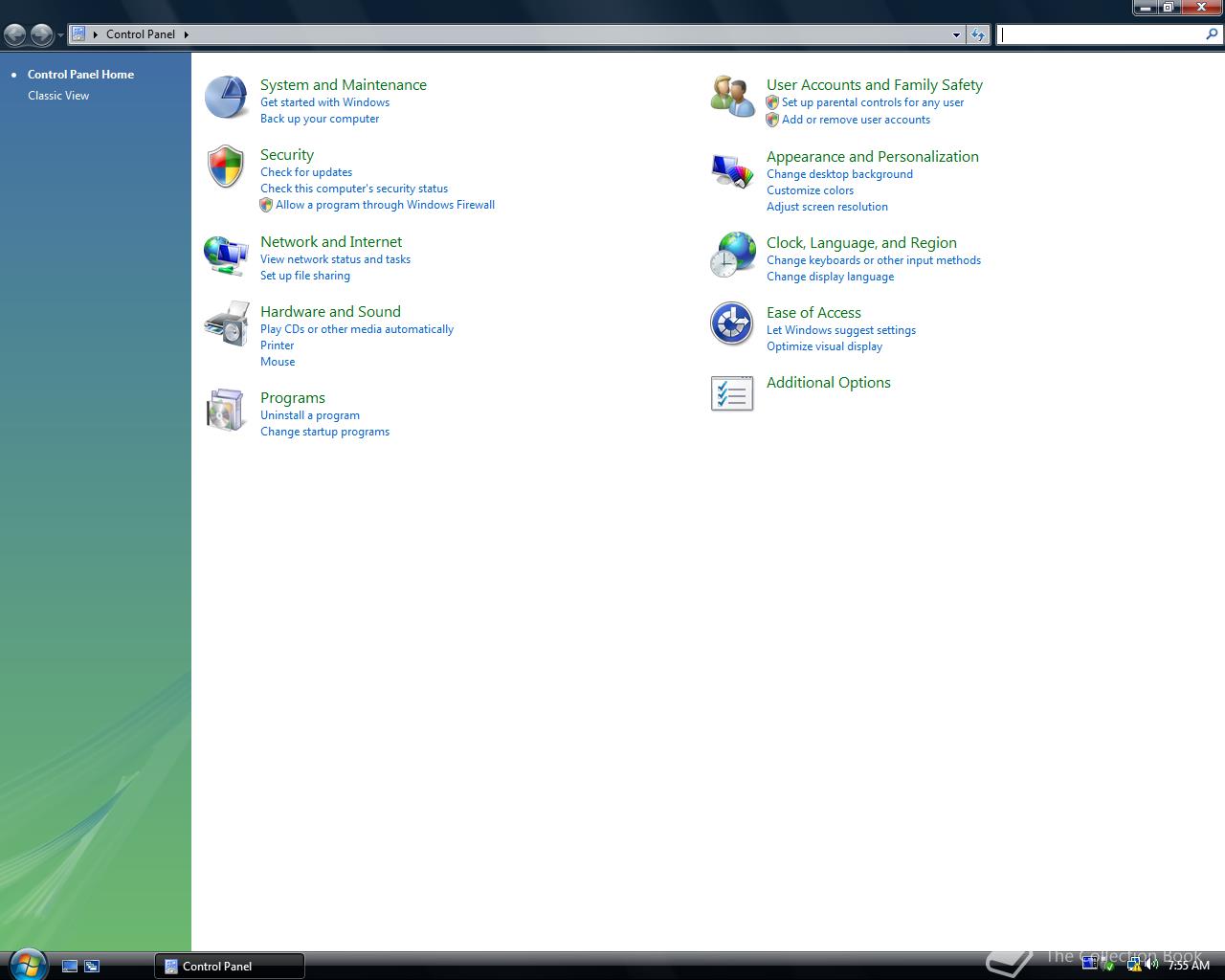
Task: Click the Forward navigation arrow
Action: [x=41, y=34]
